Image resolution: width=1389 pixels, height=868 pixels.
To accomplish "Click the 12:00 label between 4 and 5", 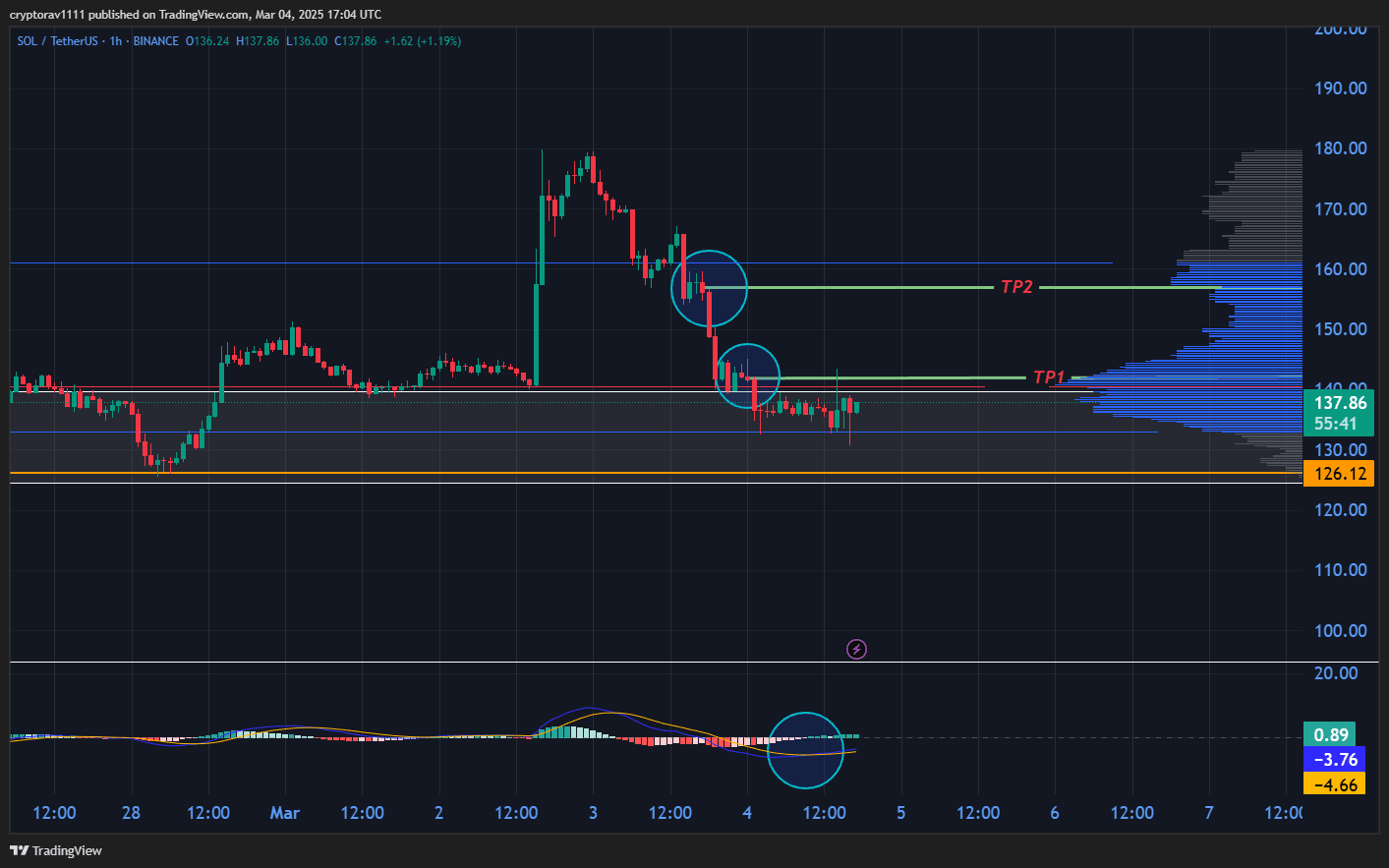I will click(824, 813).
